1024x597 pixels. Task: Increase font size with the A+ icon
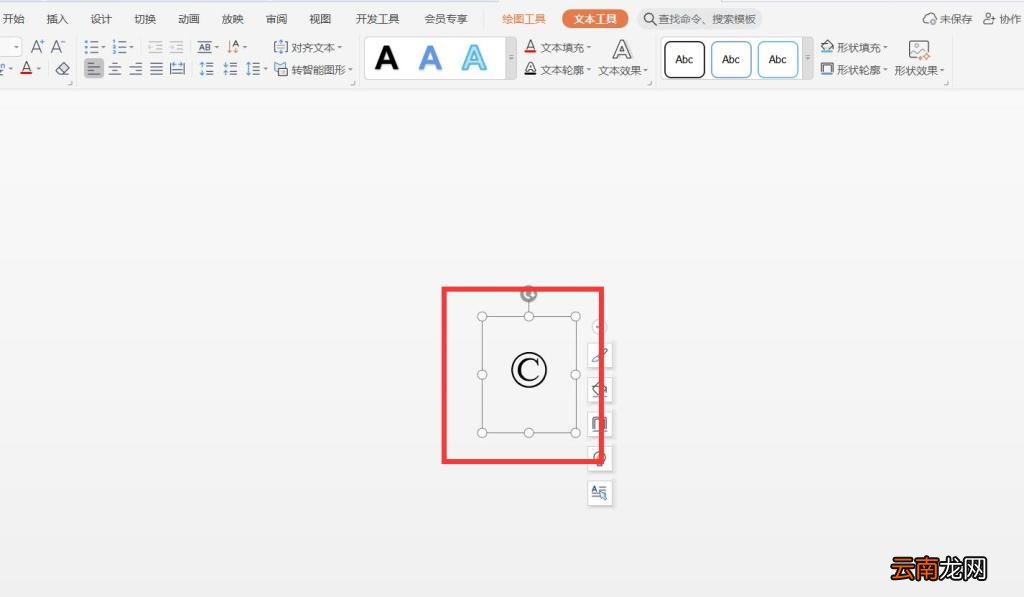click(x=37, y=46)
